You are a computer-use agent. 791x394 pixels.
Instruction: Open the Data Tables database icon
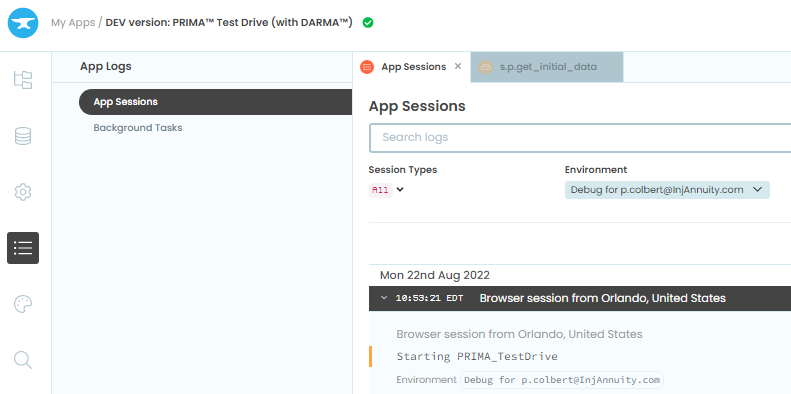[23, 136]
